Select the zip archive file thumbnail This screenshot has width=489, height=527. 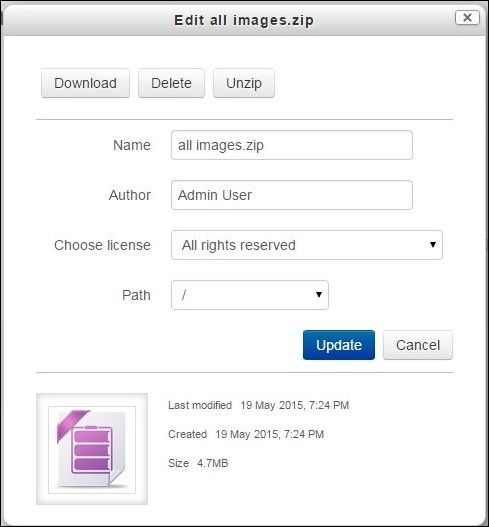[92, 449]
